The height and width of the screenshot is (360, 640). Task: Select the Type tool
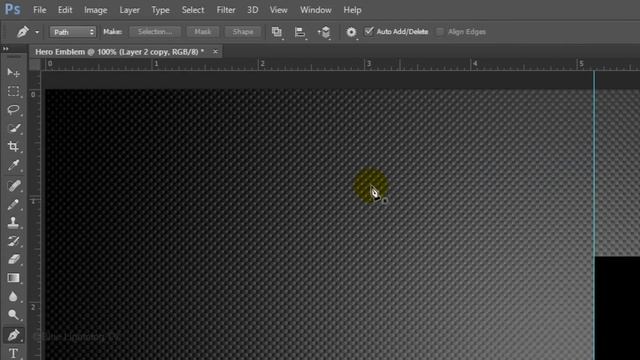[x=13, y=353]
